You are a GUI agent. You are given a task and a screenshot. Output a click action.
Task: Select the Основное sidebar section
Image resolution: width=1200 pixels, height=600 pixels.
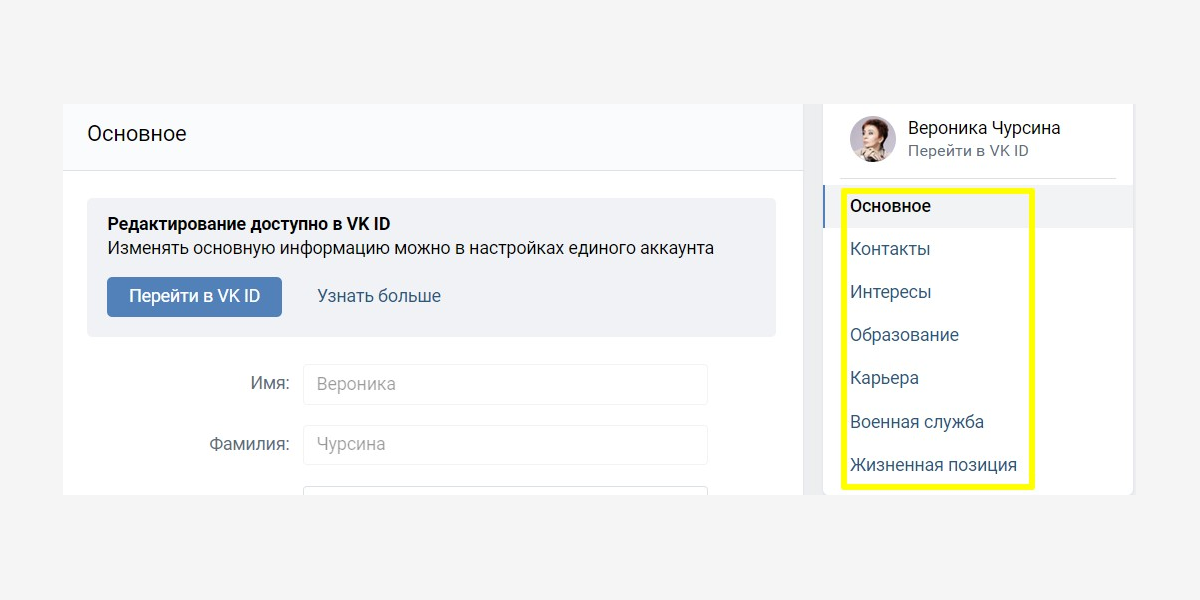click(x=890, y=206)
